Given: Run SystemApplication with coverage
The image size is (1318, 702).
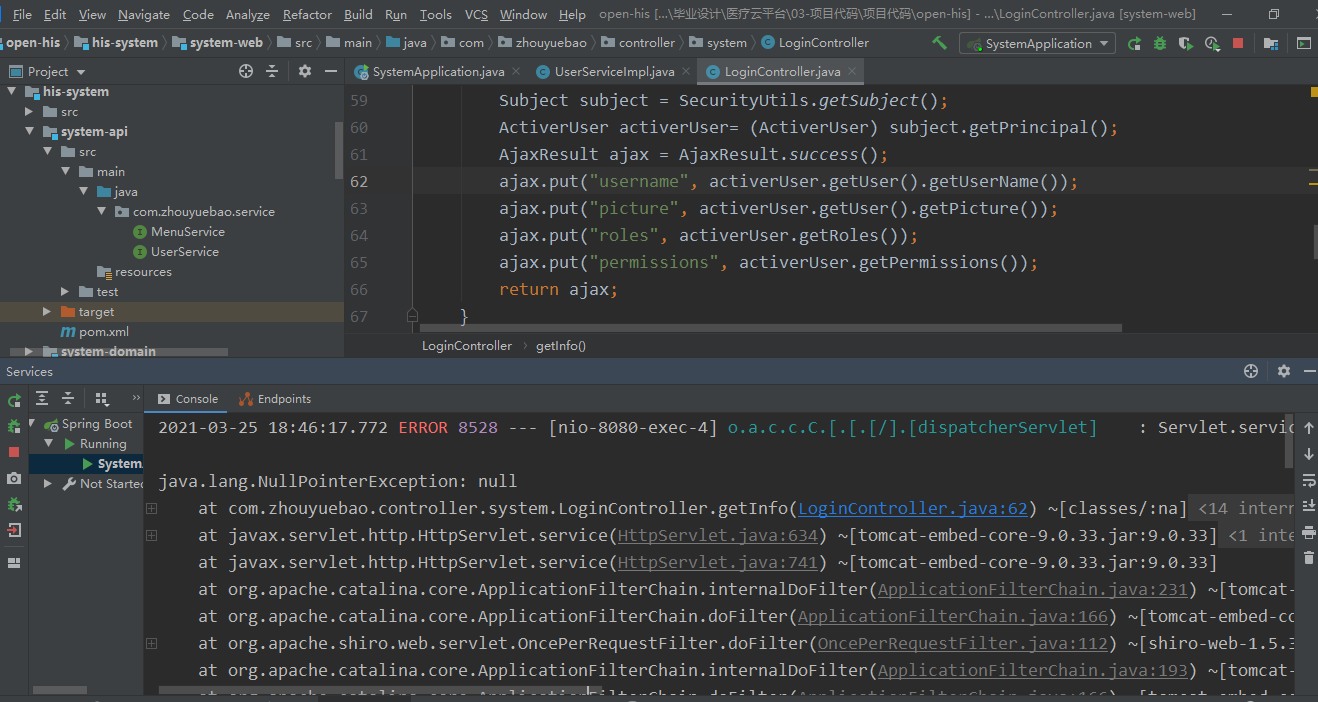Looking at the screenshot, I should [1186, 43].
